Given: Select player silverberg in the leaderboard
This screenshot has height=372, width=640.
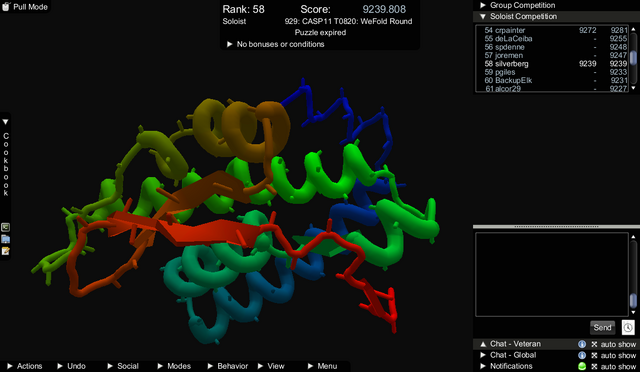Looking at the screenshot, I should pyautogui.click(x=556, y=64).
